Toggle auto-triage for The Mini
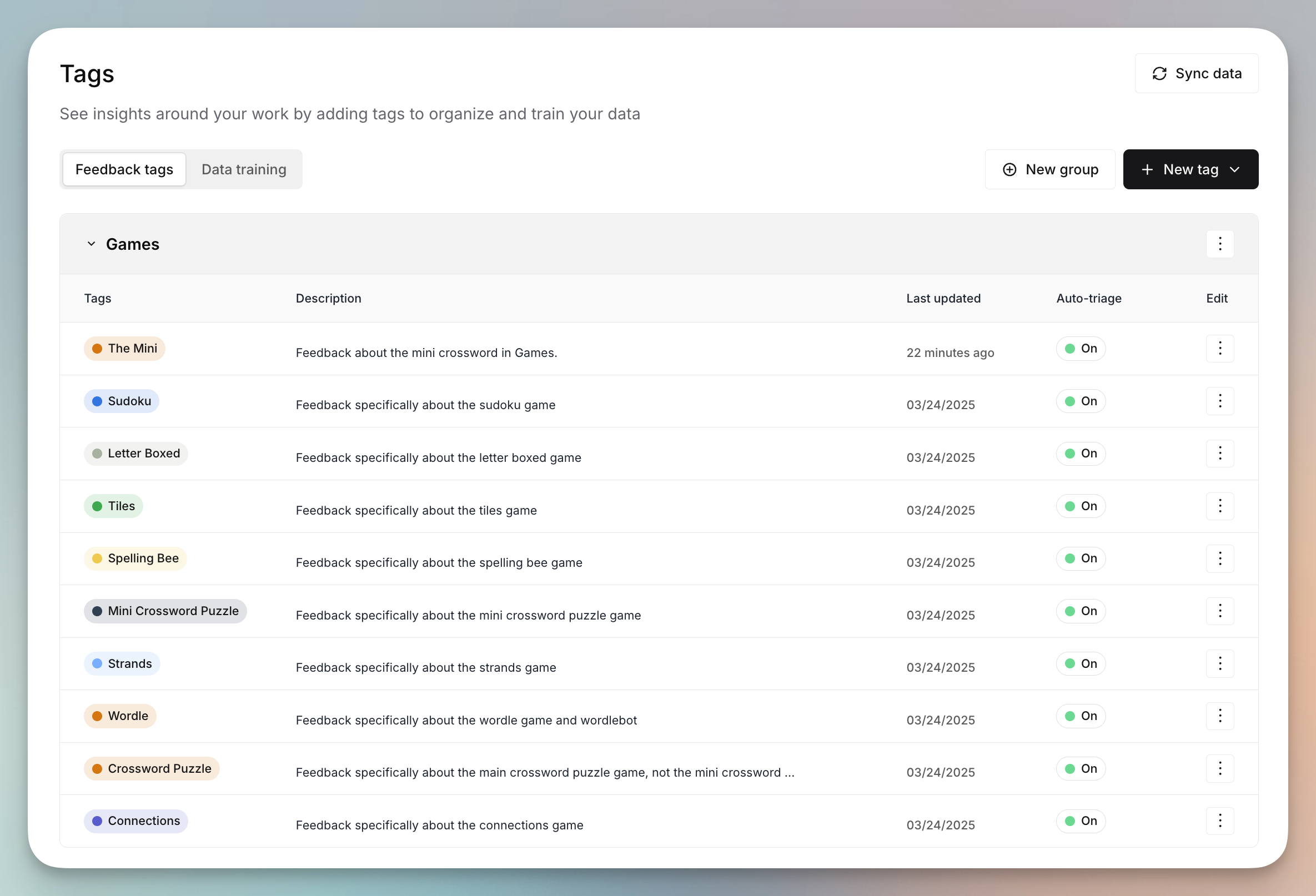This screenshot has height=896, width=1316. tap(1081, 349)
